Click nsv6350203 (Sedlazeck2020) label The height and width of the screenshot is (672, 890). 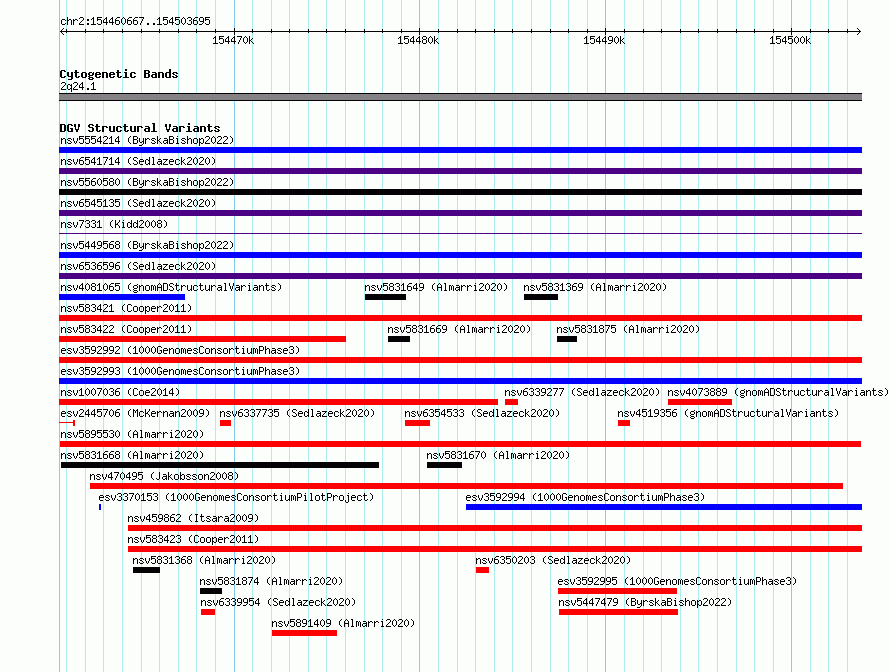point(553,560)
